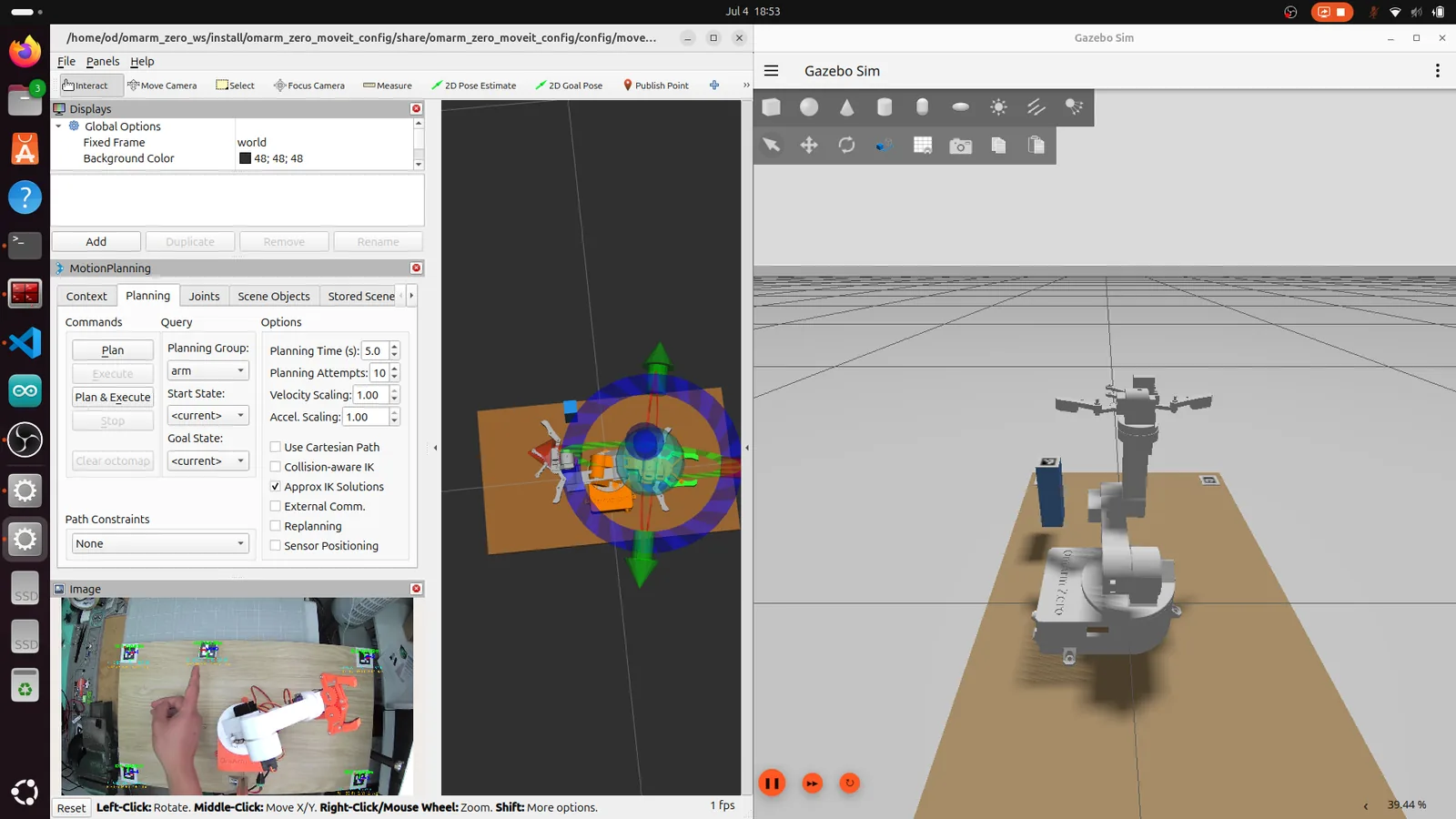Viewport: 1456px width, 819px height.
Task: Insert a cone shape in Gazebo
Action: 847,107
